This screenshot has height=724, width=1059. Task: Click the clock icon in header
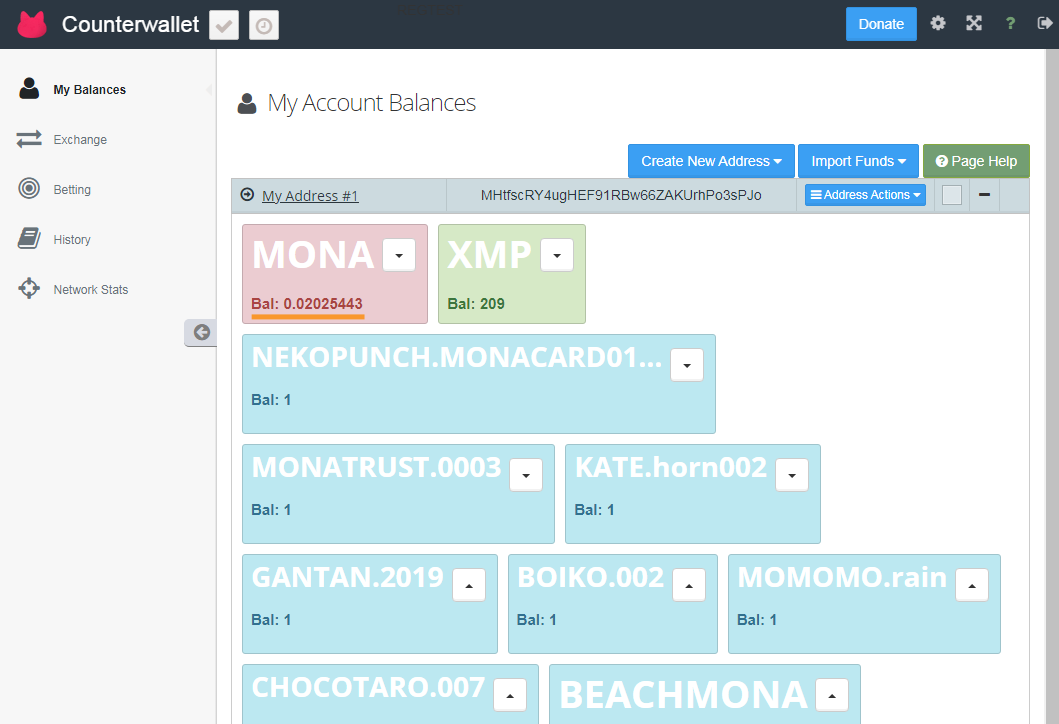(x=263, y=26)
